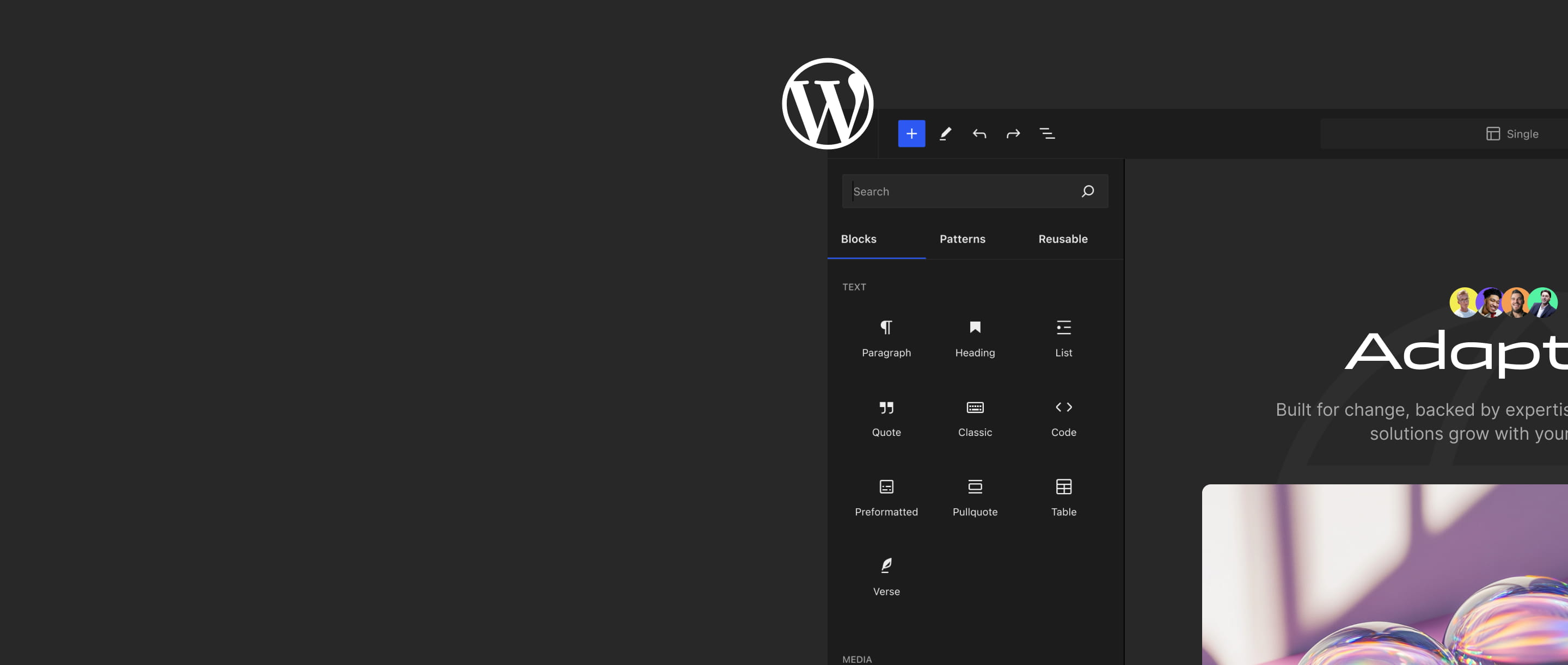Insert a Quote block

[886, 417]
